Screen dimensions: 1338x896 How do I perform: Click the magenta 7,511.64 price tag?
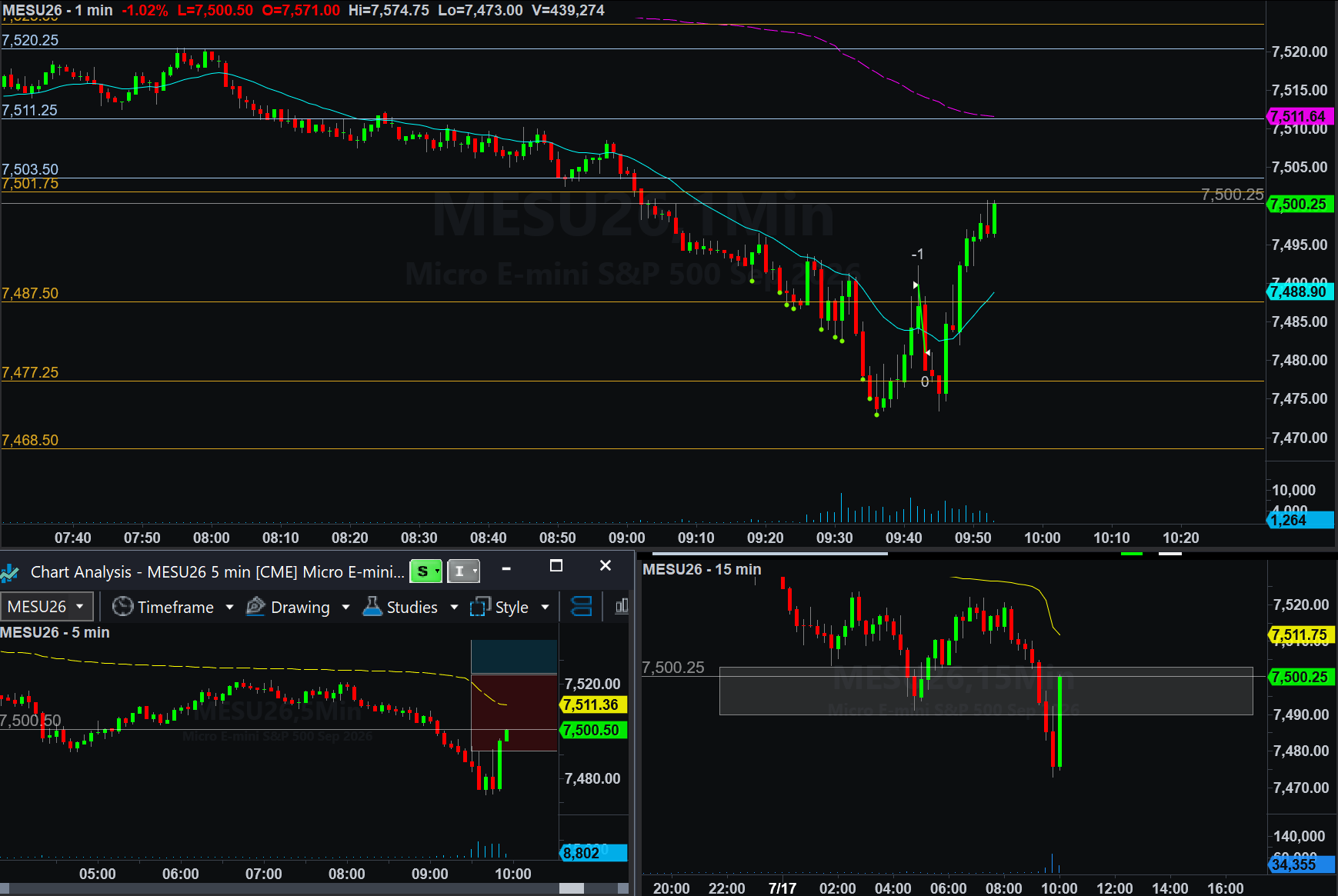1299,116
